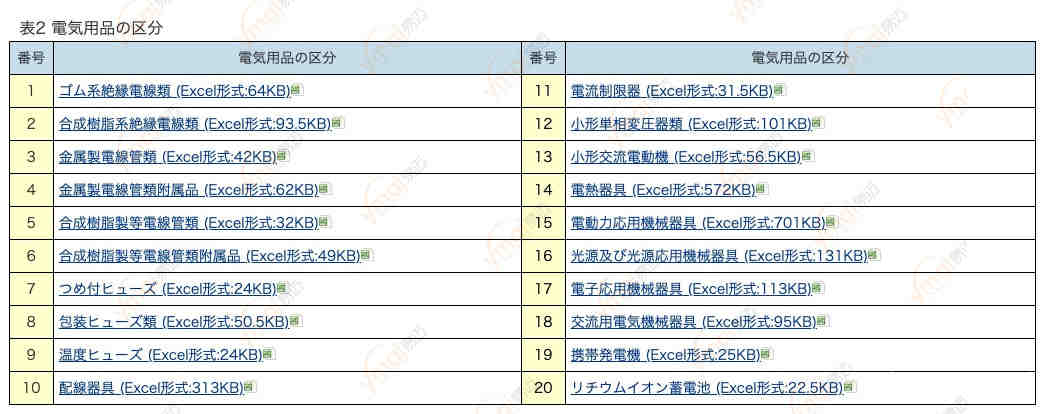The image size is (1052, 414).
Task: Open 金属製電線管類附属品 Excel link
Action: pos(189,189)
